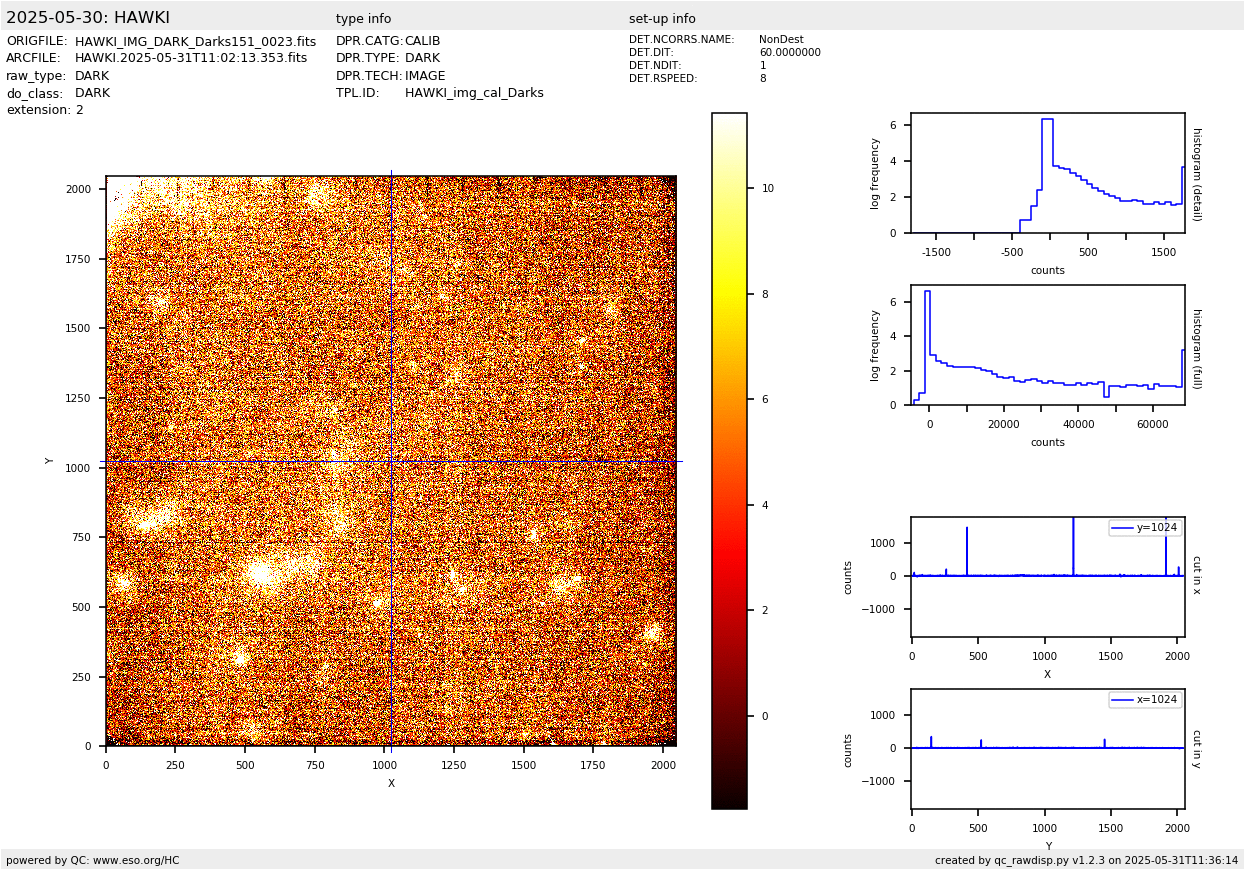Click the DPR.CATG value CALIB

coord(422,42)
